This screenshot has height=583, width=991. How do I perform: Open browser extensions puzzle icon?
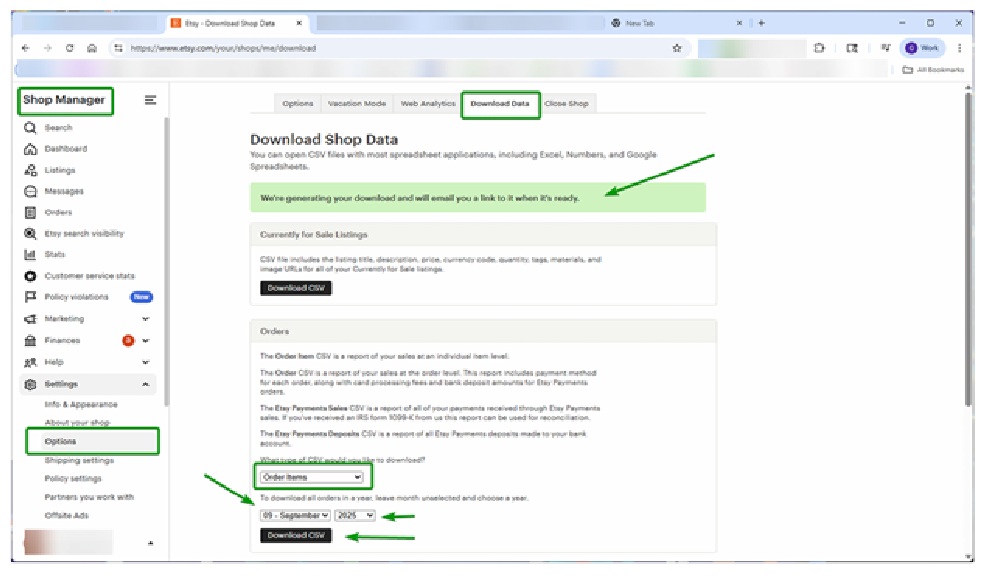pos(819,48)
